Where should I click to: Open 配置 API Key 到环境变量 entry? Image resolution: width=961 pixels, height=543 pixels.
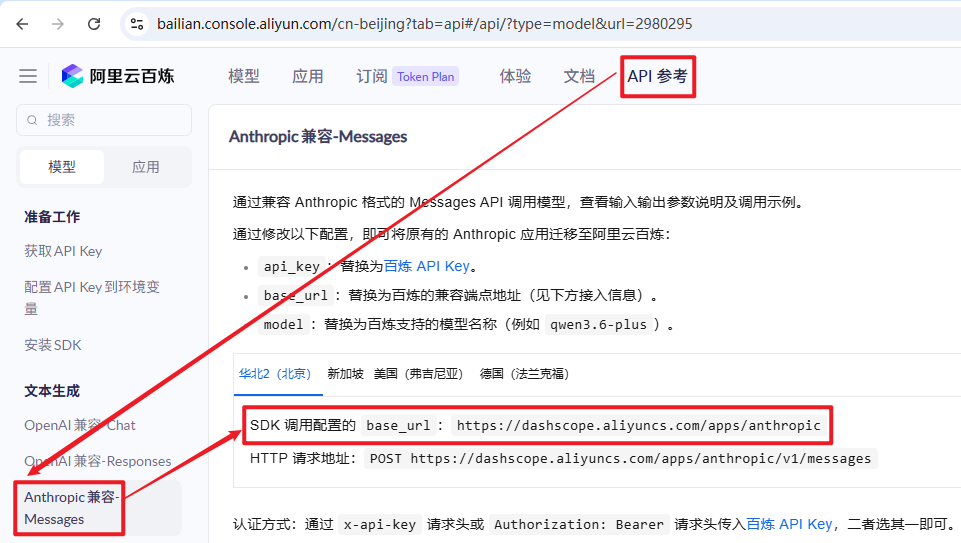[x=92, y=298]
